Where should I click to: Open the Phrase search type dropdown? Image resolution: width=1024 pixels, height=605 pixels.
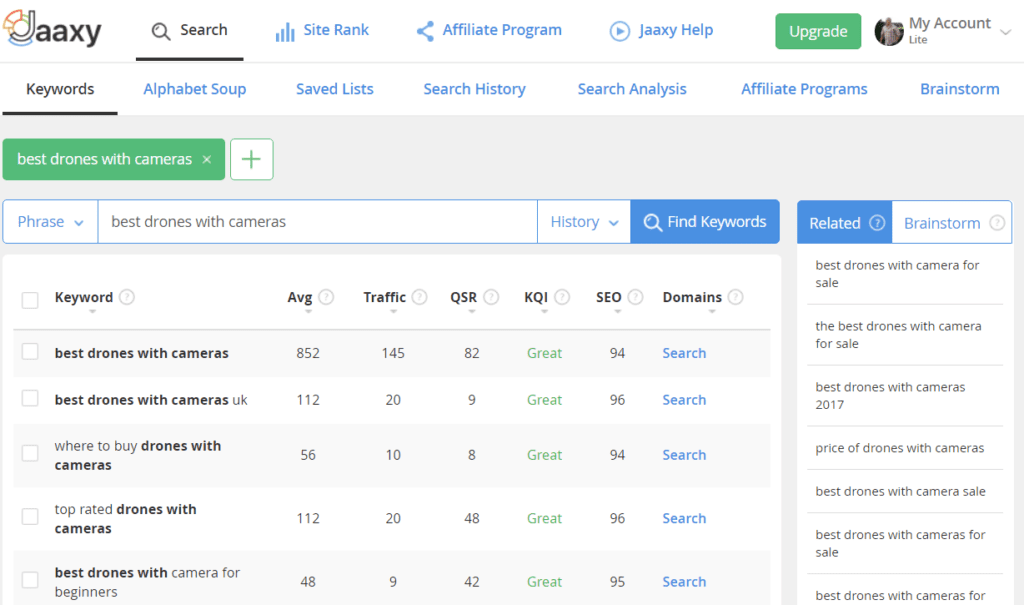tap(50, 222)
